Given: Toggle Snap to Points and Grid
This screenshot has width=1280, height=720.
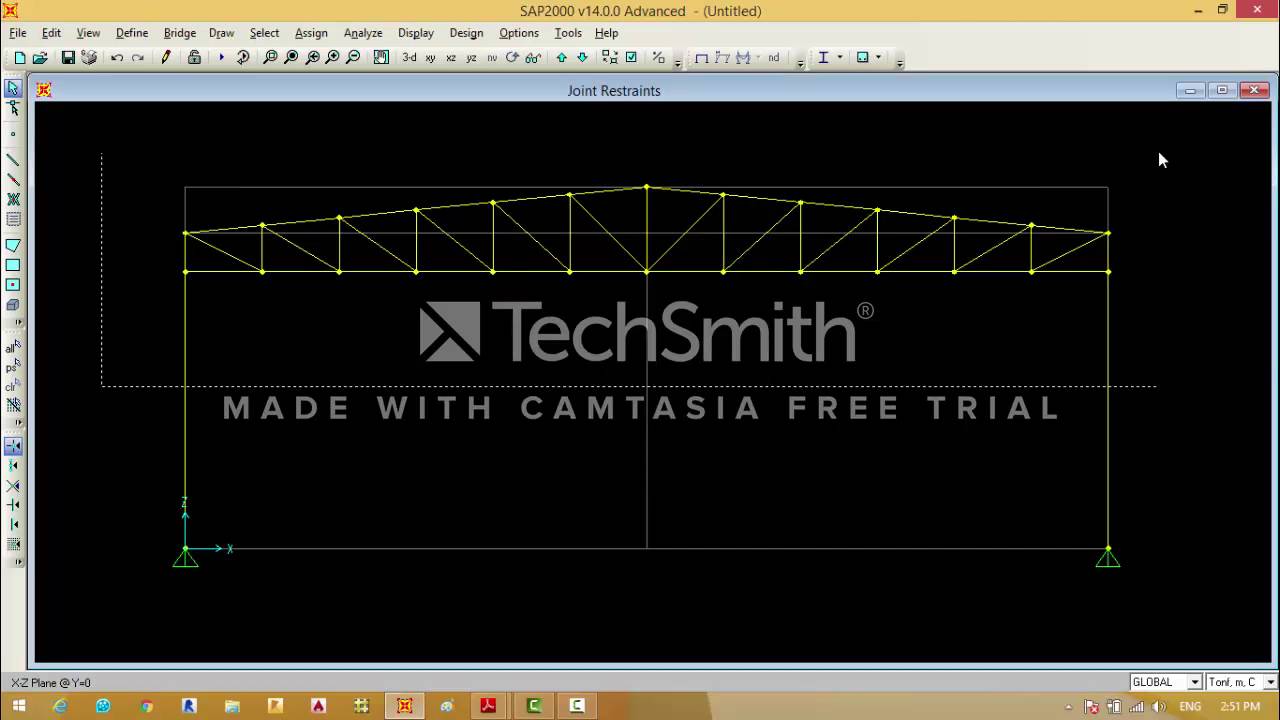Looking at the screenshot, I should tap(13, 446).
